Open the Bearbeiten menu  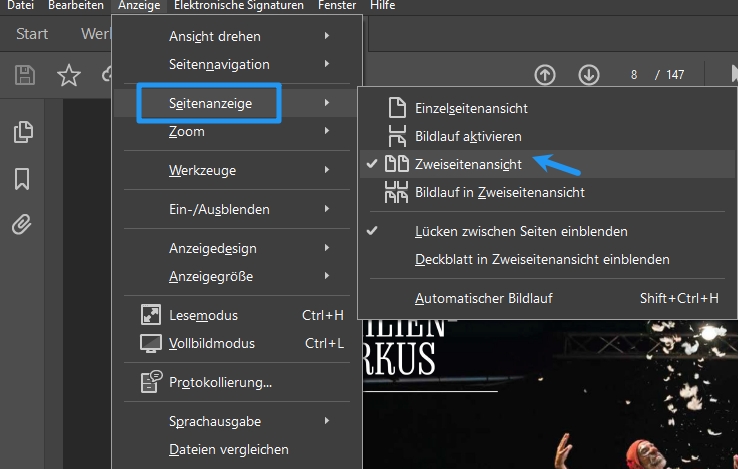76,6
